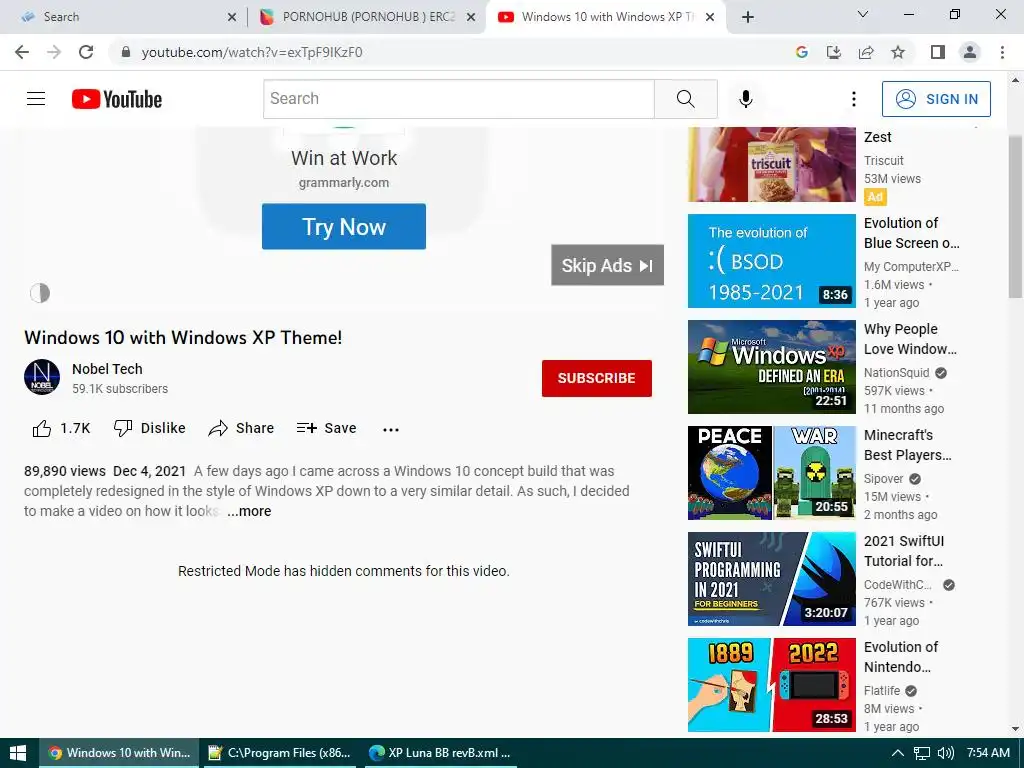
Task: Open YouTube settings three-dot menu
Action: pos(854,99)
